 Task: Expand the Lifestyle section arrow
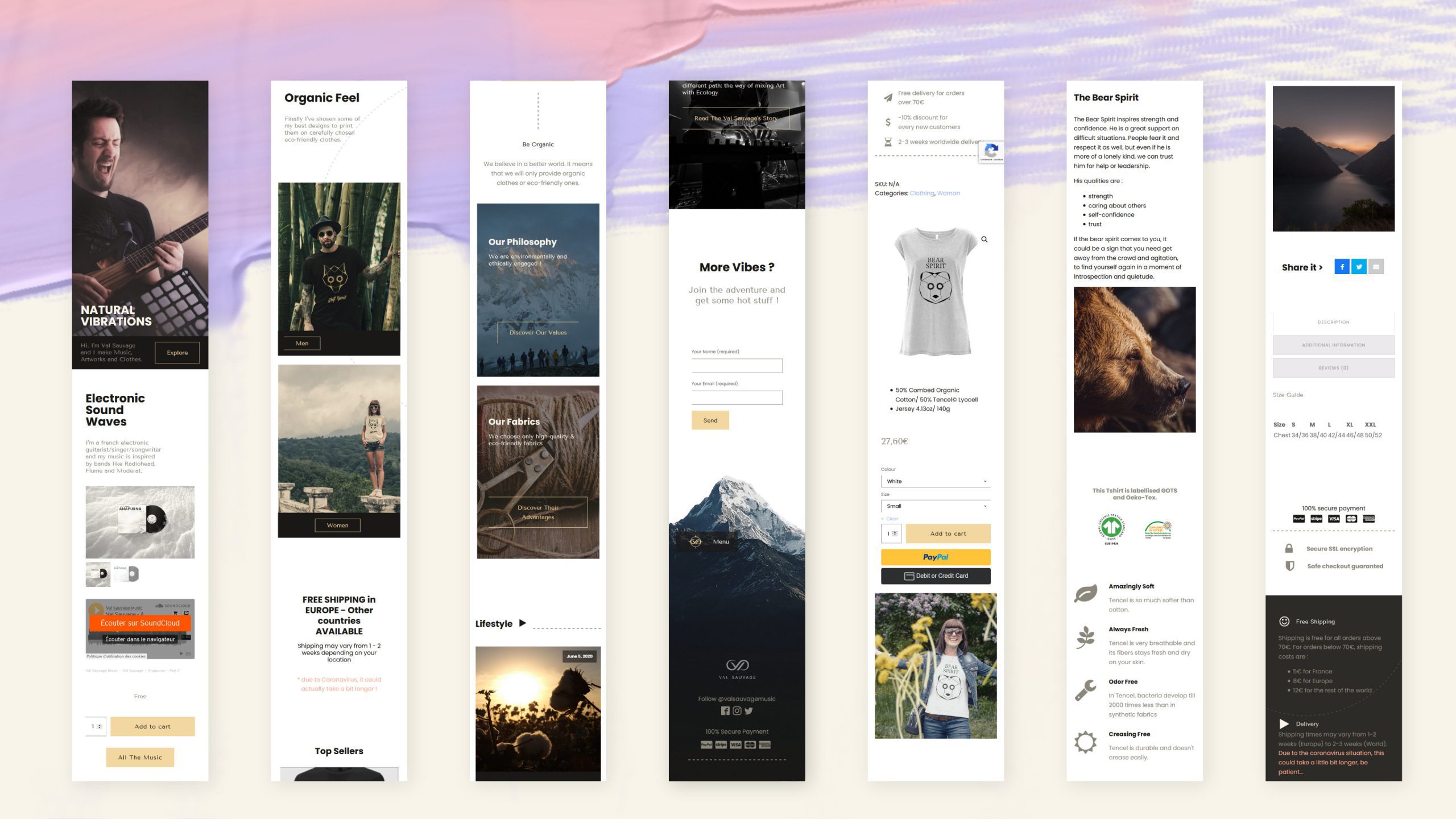(523, 623)
